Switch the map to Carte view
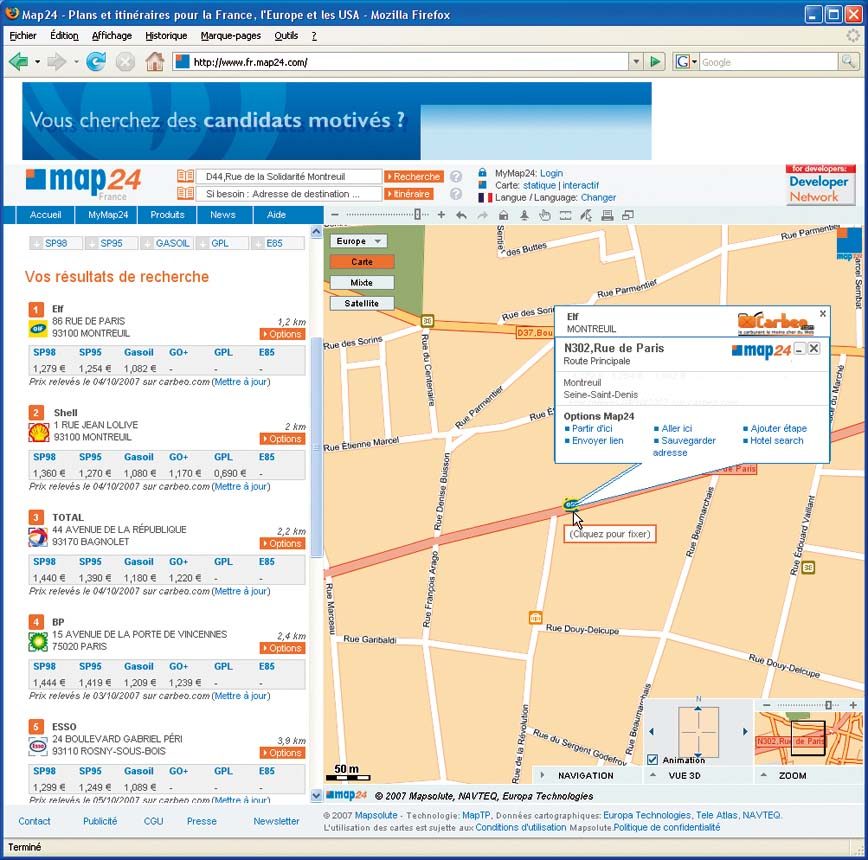Viewport: 868px width, 860px height. 362,262
